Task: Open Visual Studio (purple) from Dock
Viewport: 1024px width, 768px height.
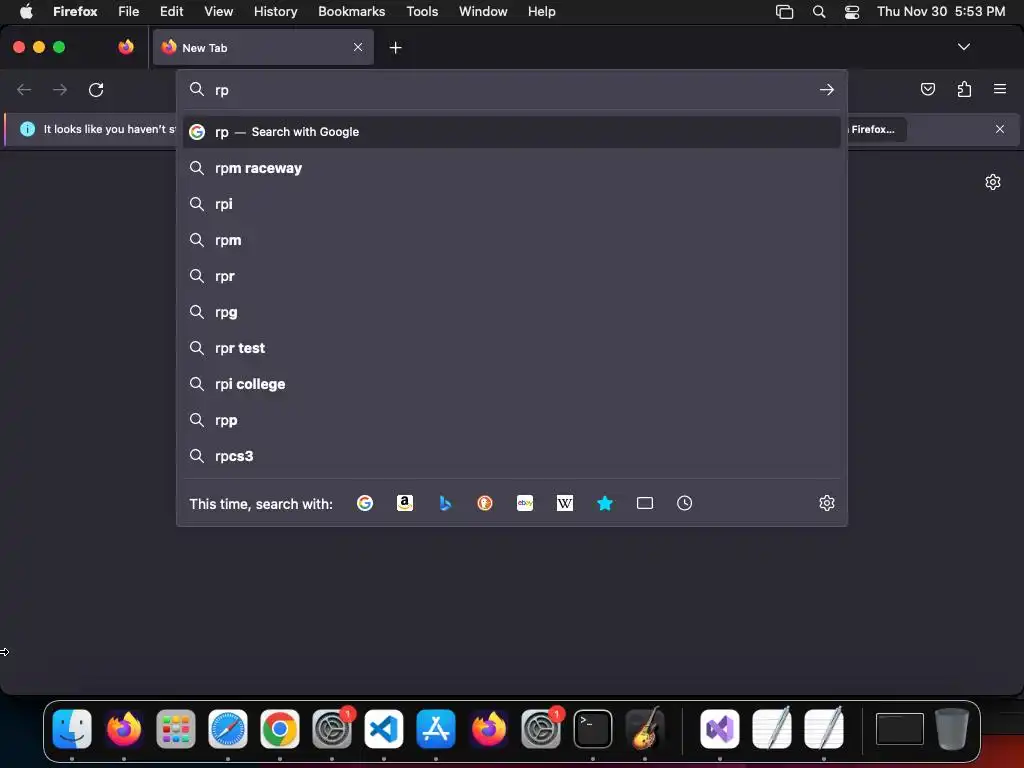Action: pyautogui.click(x=719, y=729)
